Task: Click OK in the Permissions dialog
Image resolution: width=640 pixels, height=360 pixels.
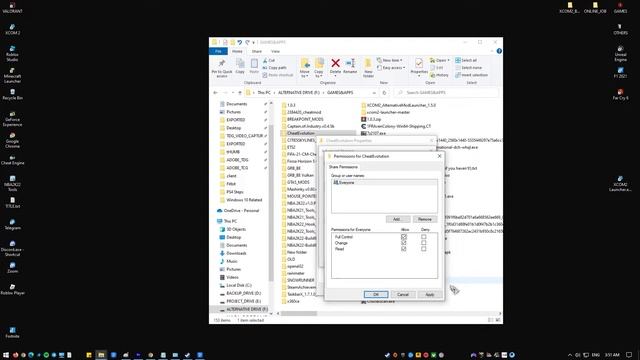Action: click(376, 294)
